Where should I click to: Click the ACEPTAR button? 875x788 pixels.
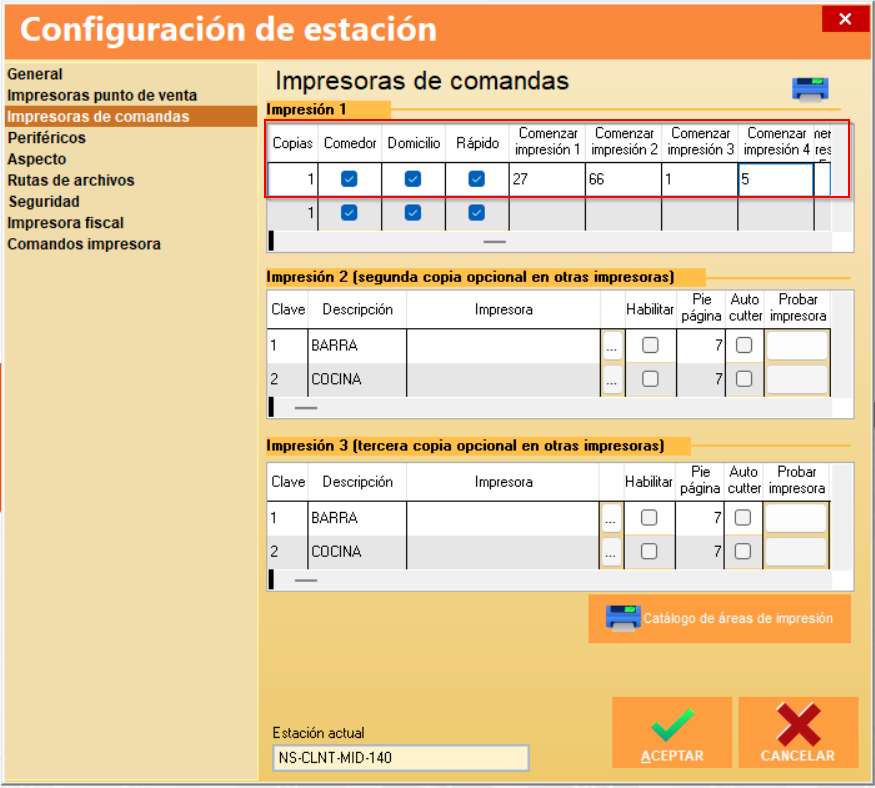tap(672, 732)
